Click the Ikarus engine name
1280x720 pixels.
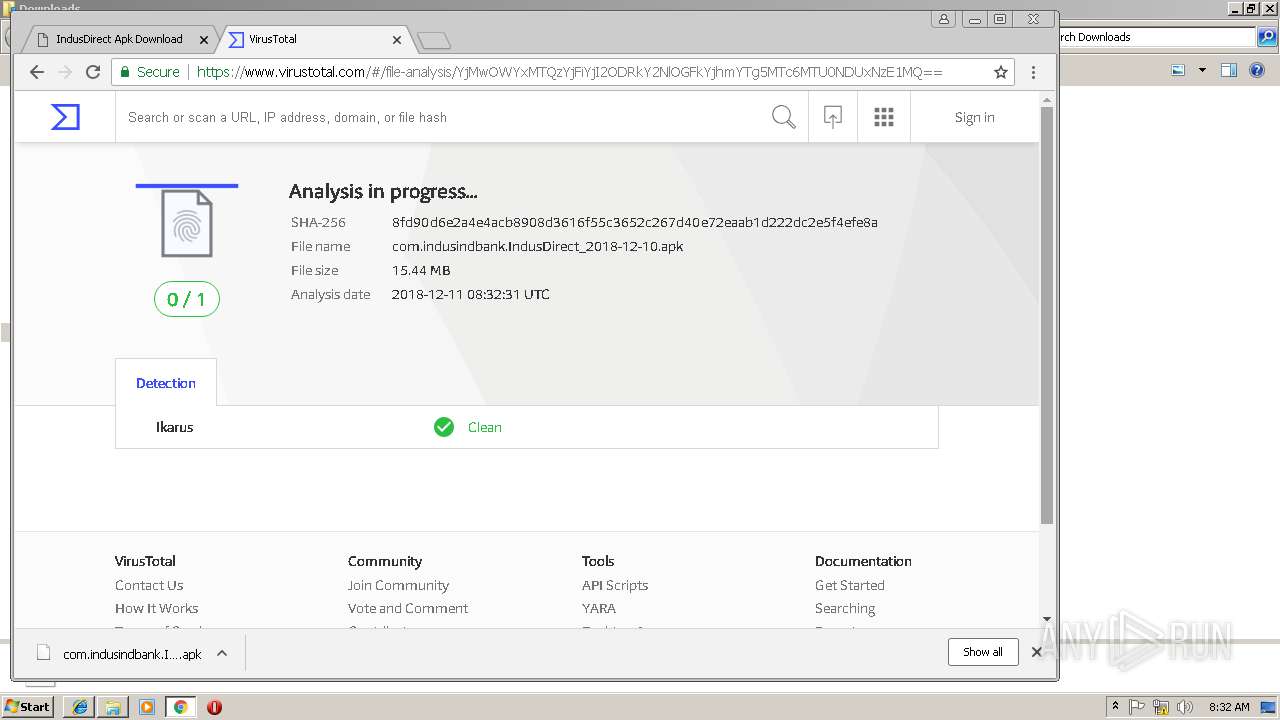click(x=175, y=427)
